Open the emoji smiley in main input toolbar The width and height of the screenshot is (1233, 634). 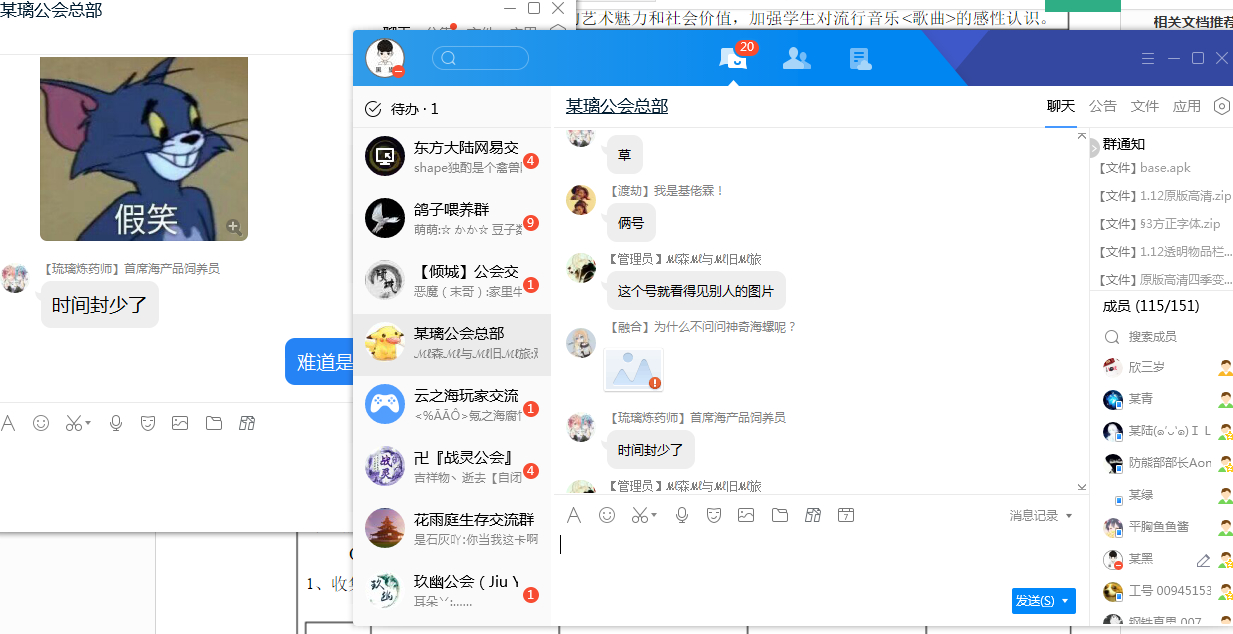[607, 516]
